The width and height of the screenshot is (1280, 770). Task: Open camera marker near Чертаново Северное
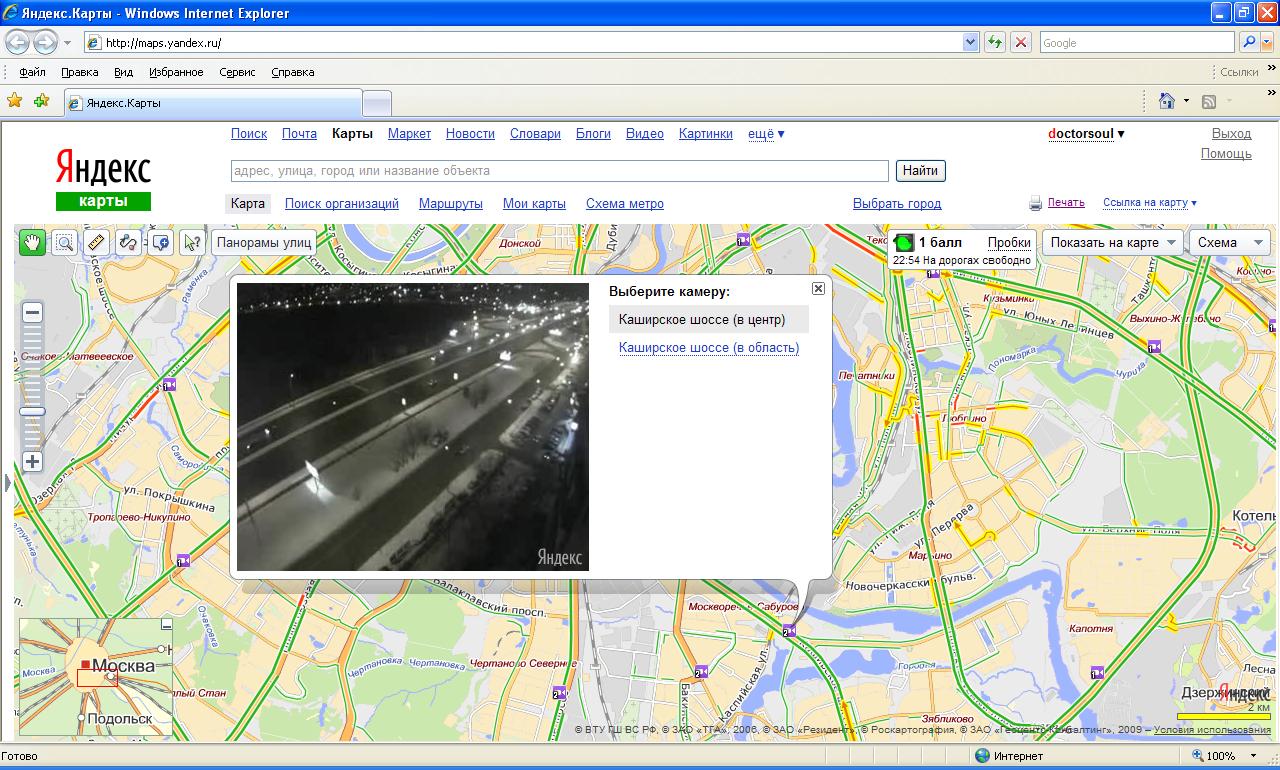pos(558,694)
